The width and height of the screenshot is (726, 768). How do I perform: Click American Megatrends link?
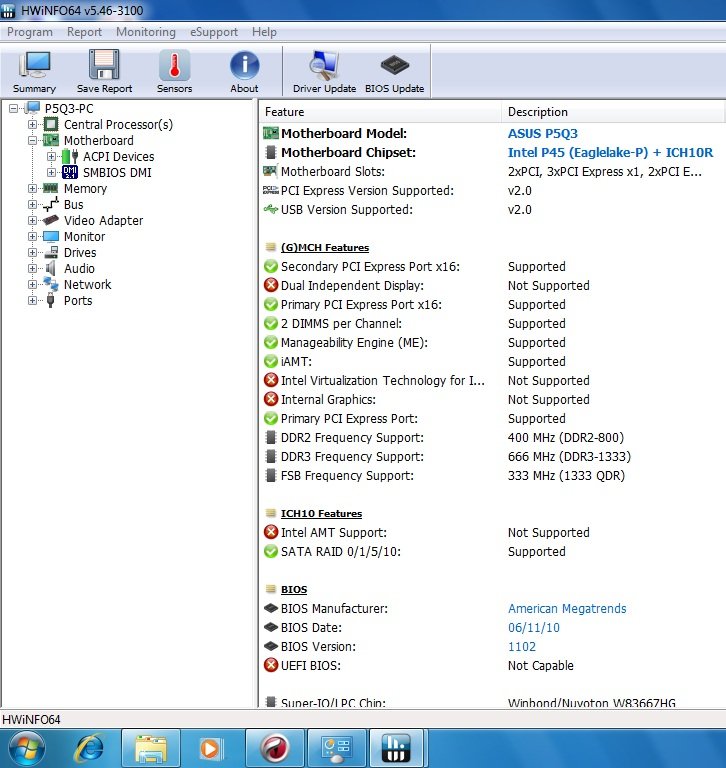click(x=567, y=608)
